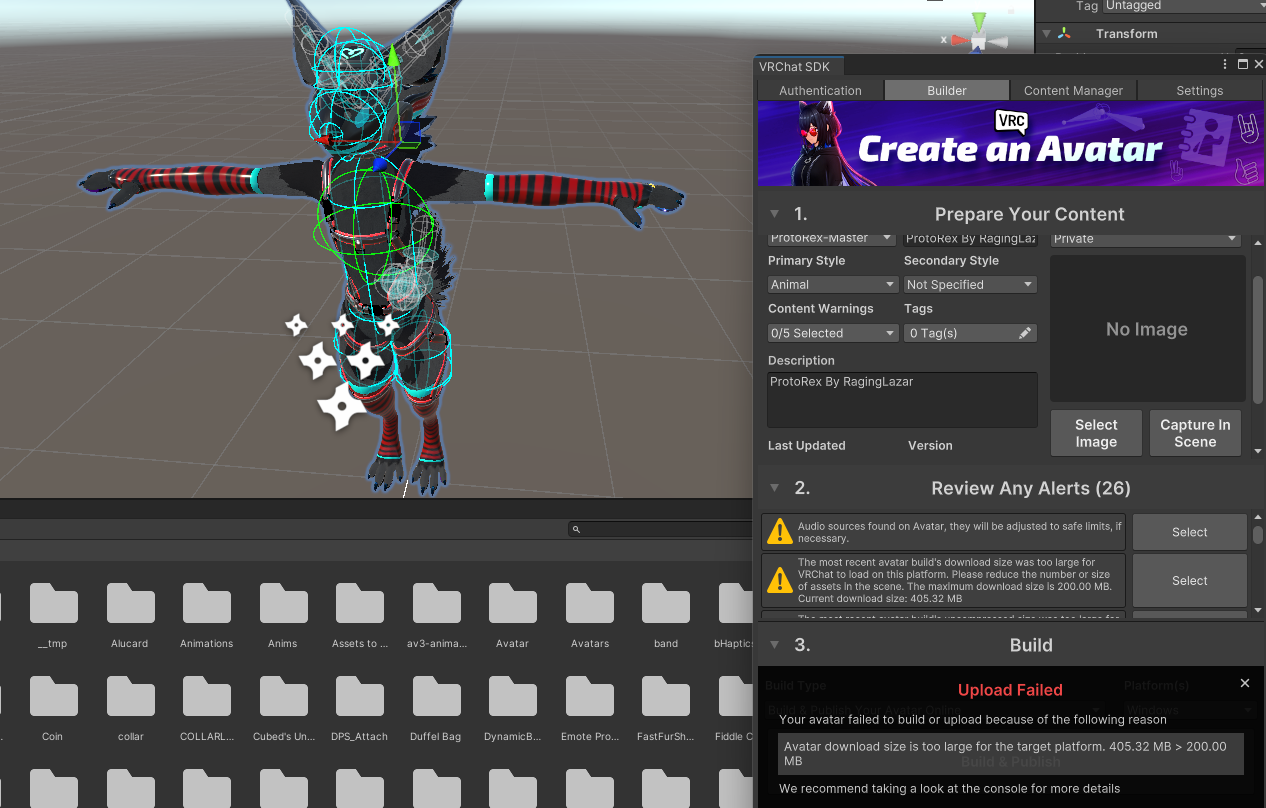This screenshot has height=808, width=1266.
Task: Open the Cubed's Un... folder
Action: click(x=283, y=698)
